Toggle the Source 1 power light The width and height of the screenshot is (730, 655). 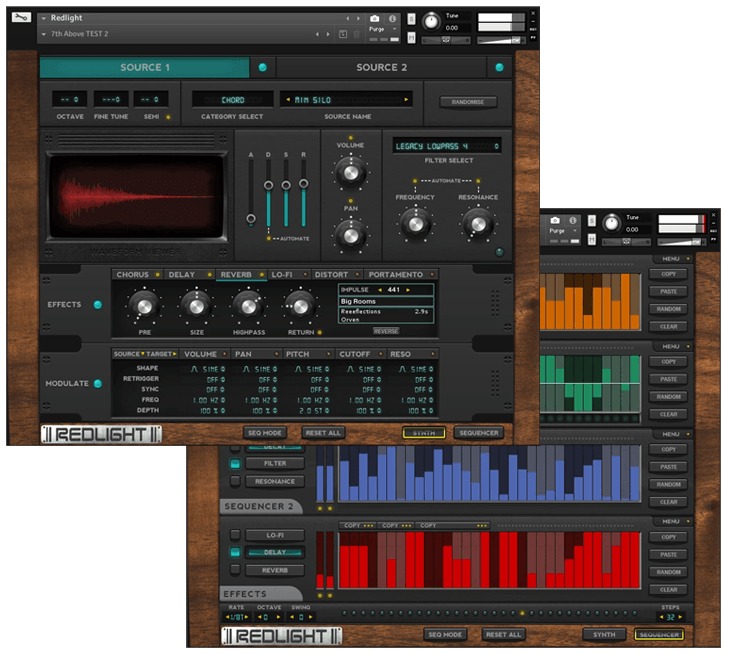263,68
